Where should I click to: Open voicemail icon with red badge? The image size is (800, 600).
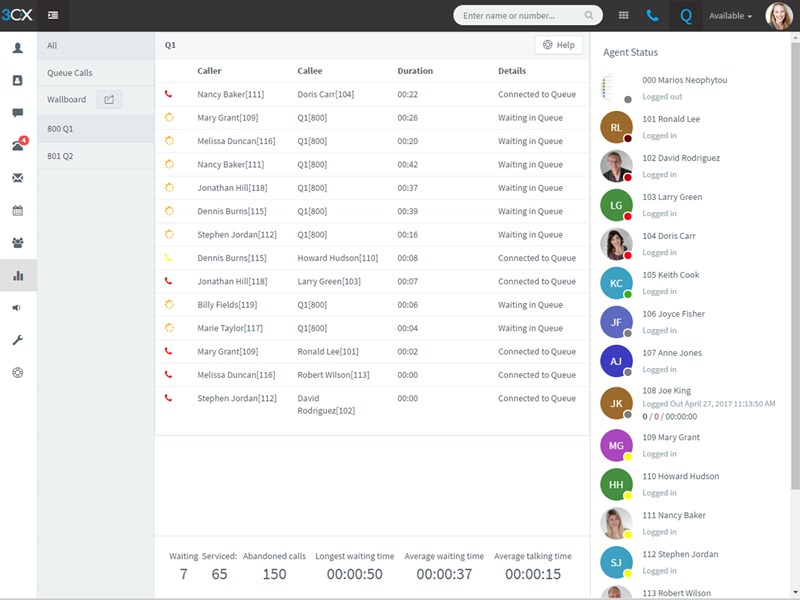pyautogui.click(x=18, y=145)
